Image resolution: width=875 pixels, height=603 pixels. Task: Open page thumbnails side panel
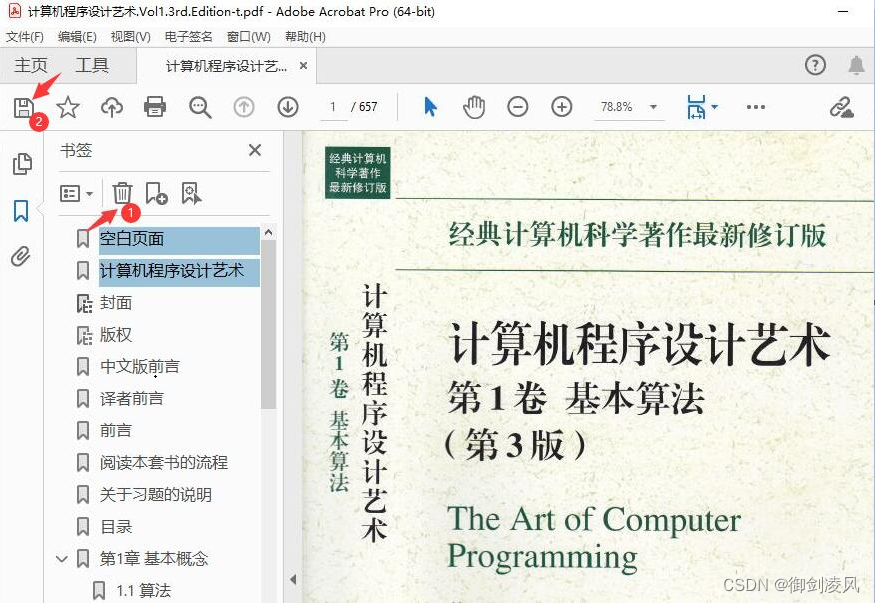click(22, 163)
